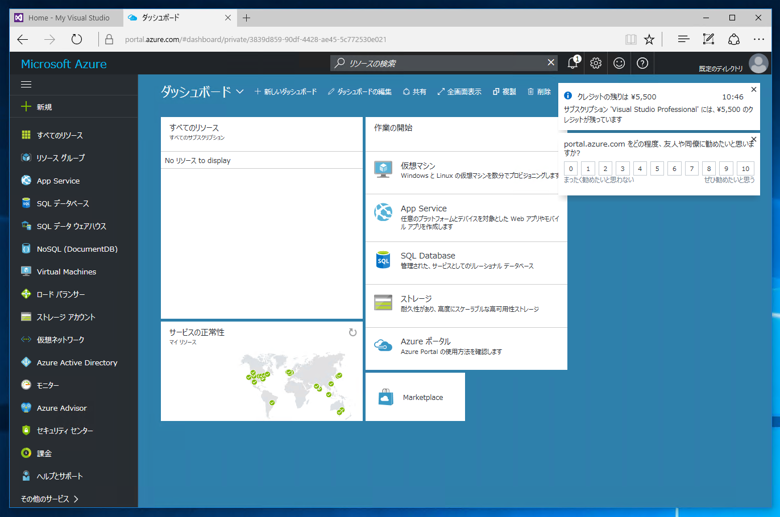Select rating 0 in survey

(571, 169)
